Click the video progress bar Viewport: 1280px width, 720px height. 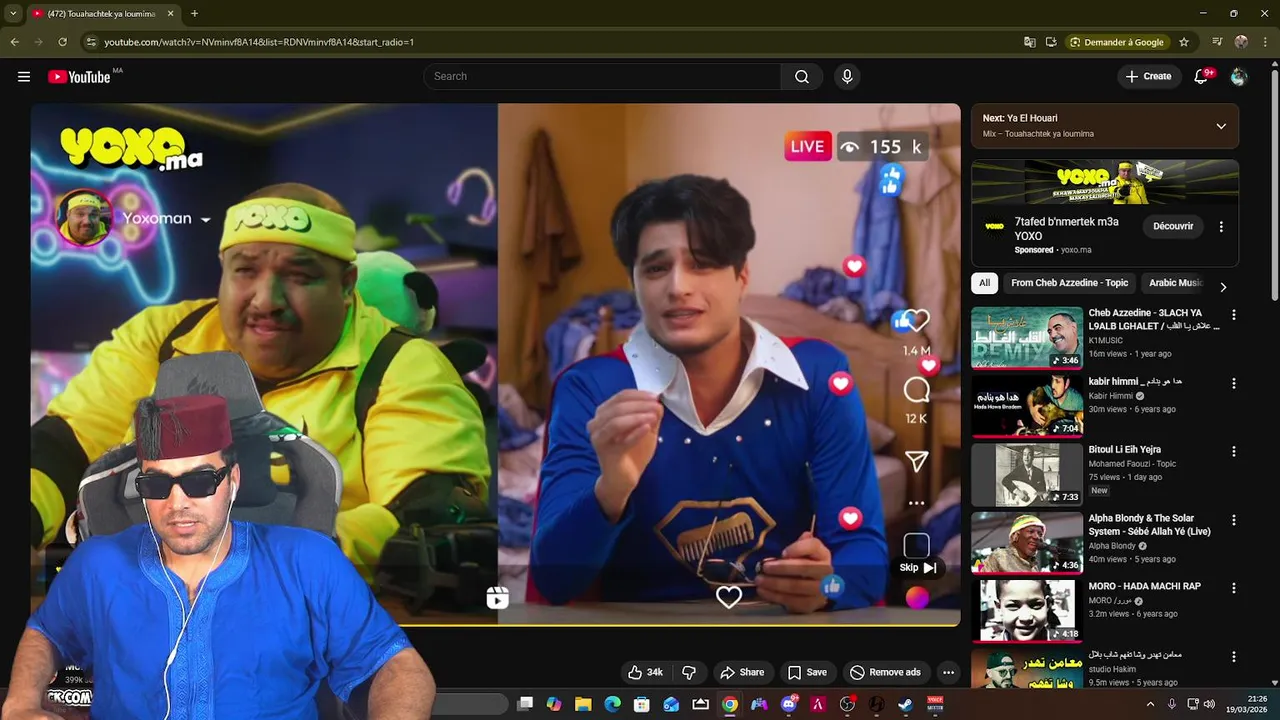tap(495, 625)
